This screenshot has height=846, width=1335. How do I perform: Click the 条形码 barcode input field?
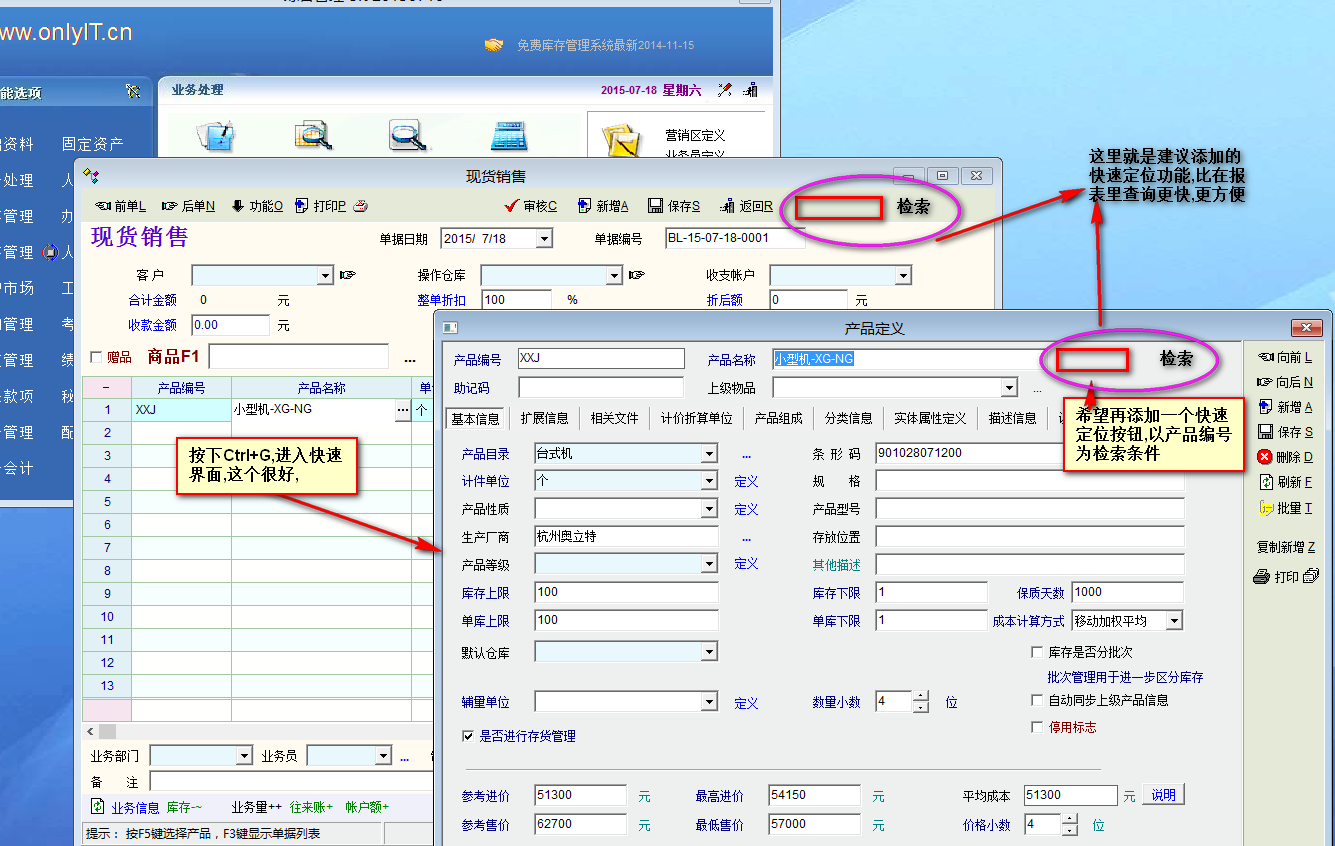(965, 454)
